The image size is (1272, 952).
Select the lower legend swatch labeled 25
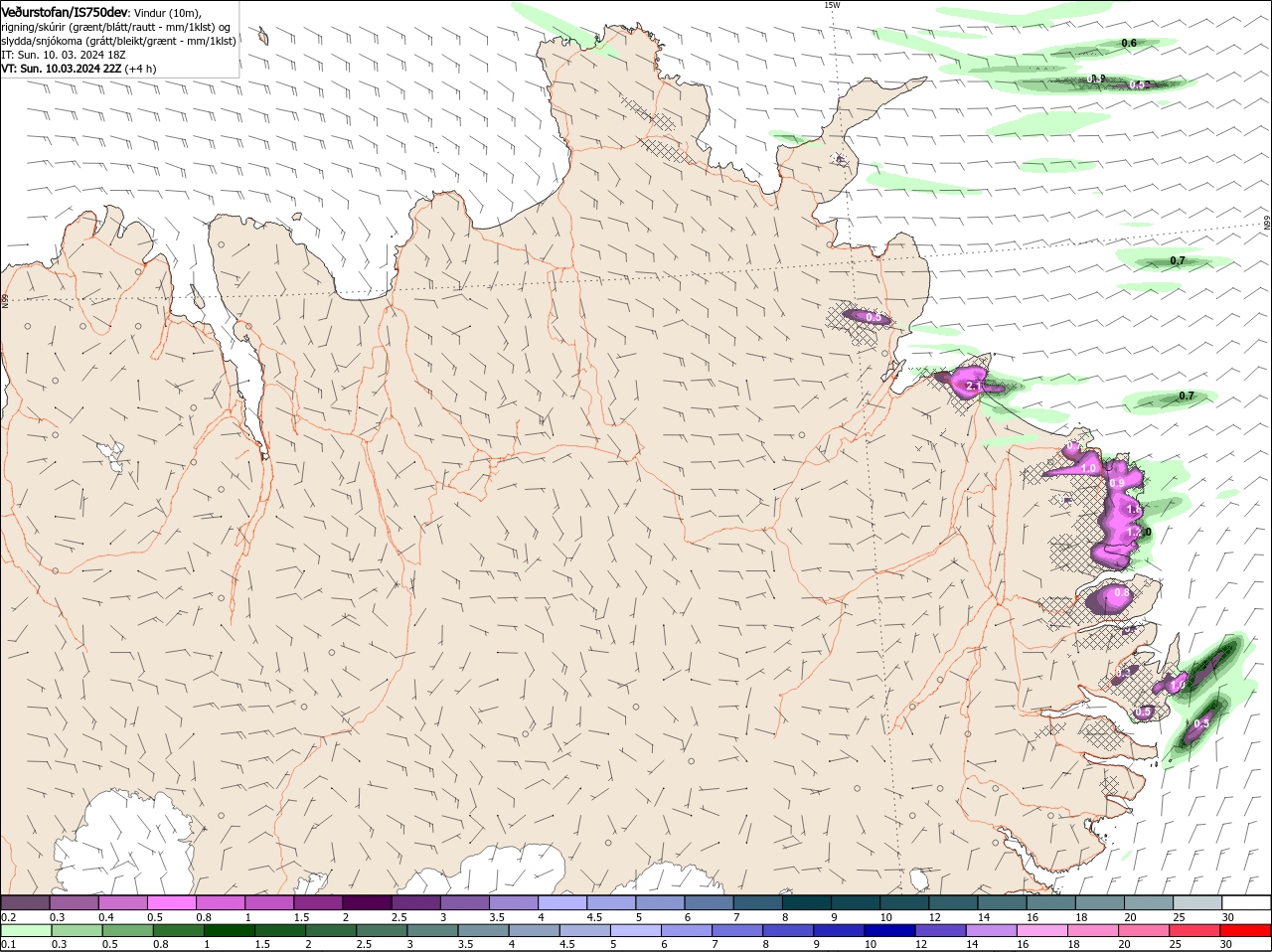pos(1195,930)
